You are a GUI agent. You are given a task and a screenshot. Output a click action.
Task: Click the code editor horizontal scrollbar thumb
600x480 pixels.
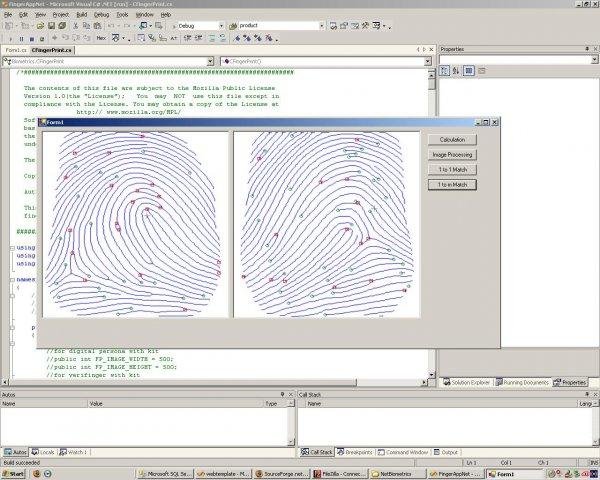[x=183, y=382]
